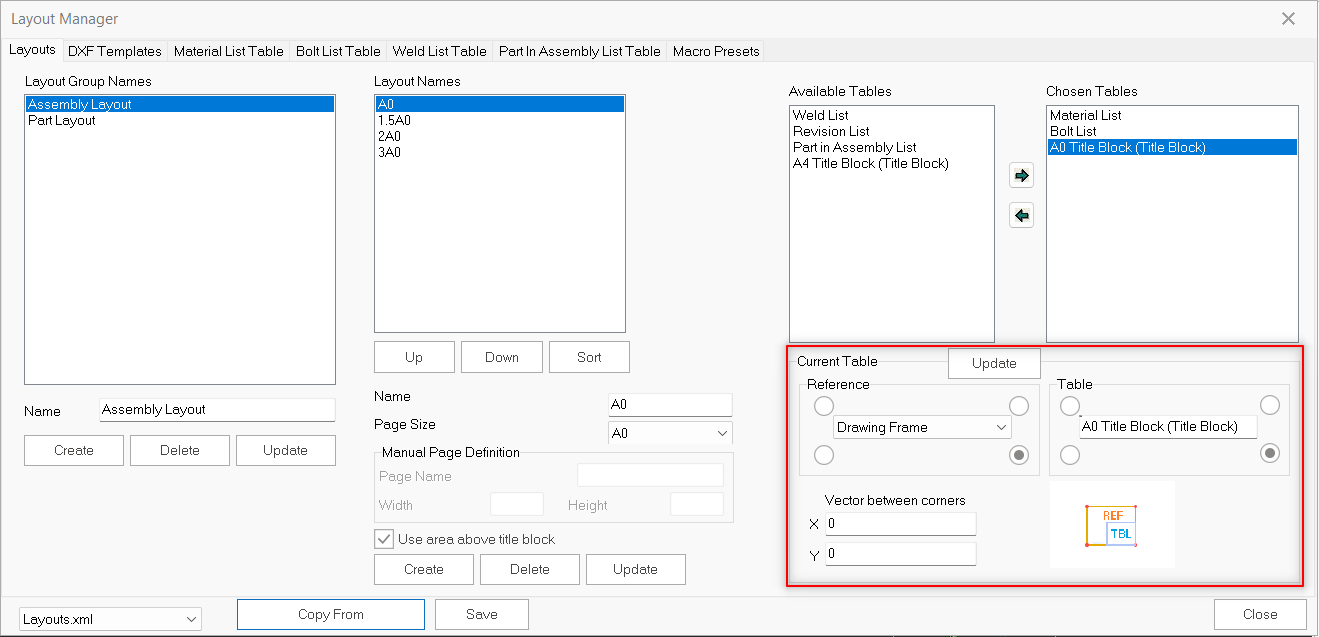The image size is (1319, 637).
Task: Click the green right arrow to add table
Action: tap(1021, 176)
